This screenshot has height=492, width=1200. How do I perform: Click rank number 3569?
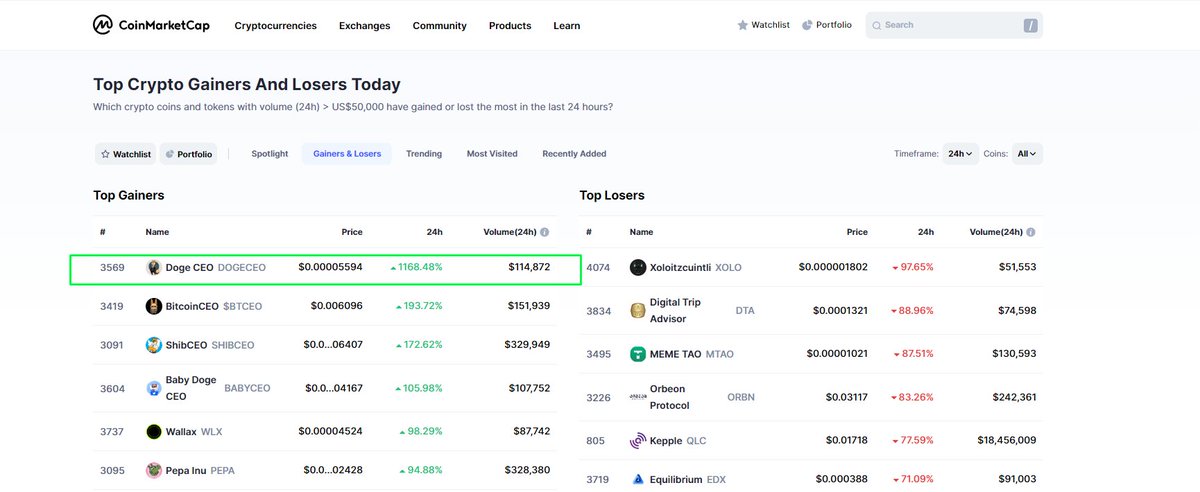112,267
